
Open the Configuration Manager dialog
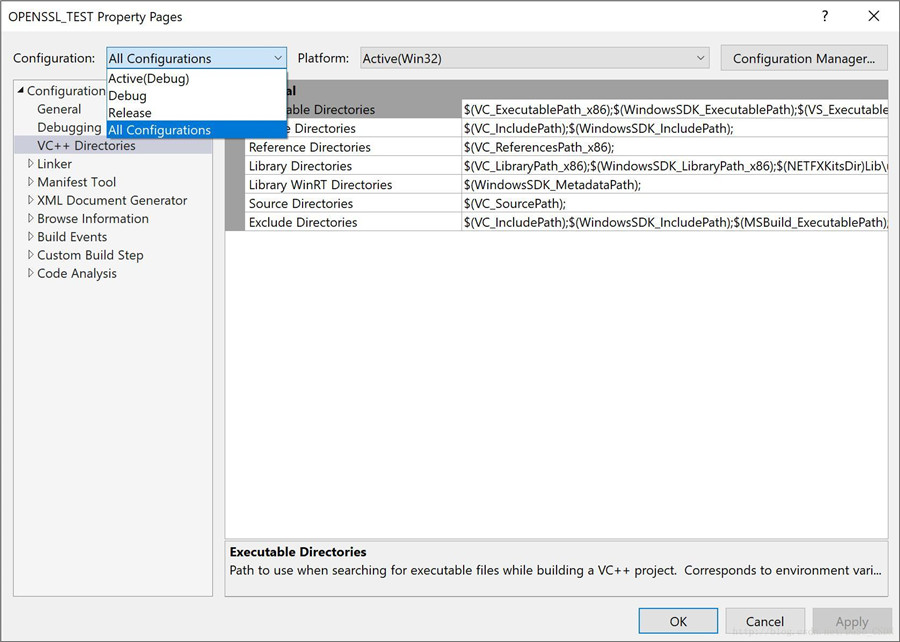[x=804, y=59]
